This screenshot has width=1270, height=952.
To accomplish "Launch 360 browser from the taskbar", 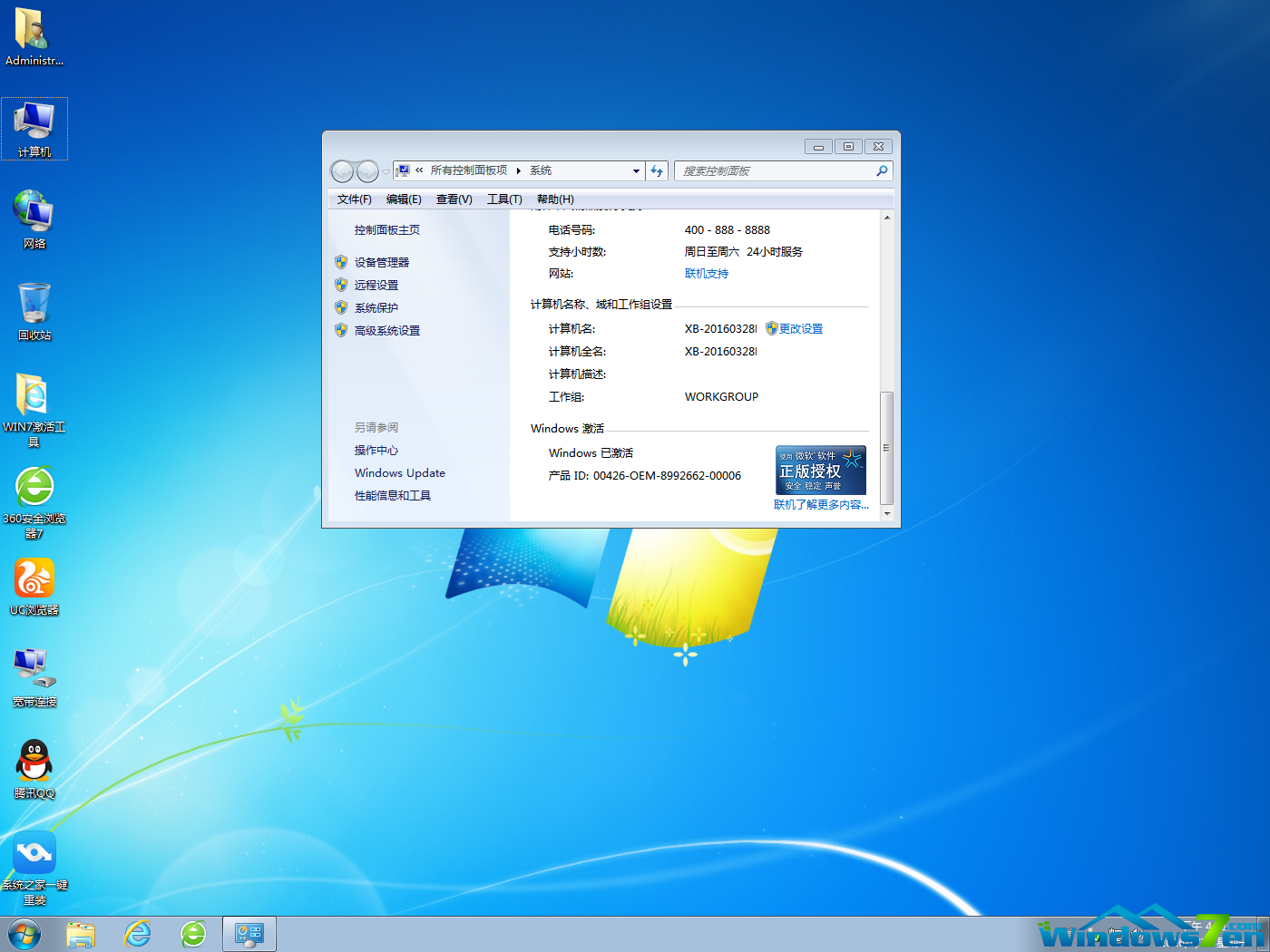I will point(194,934).
